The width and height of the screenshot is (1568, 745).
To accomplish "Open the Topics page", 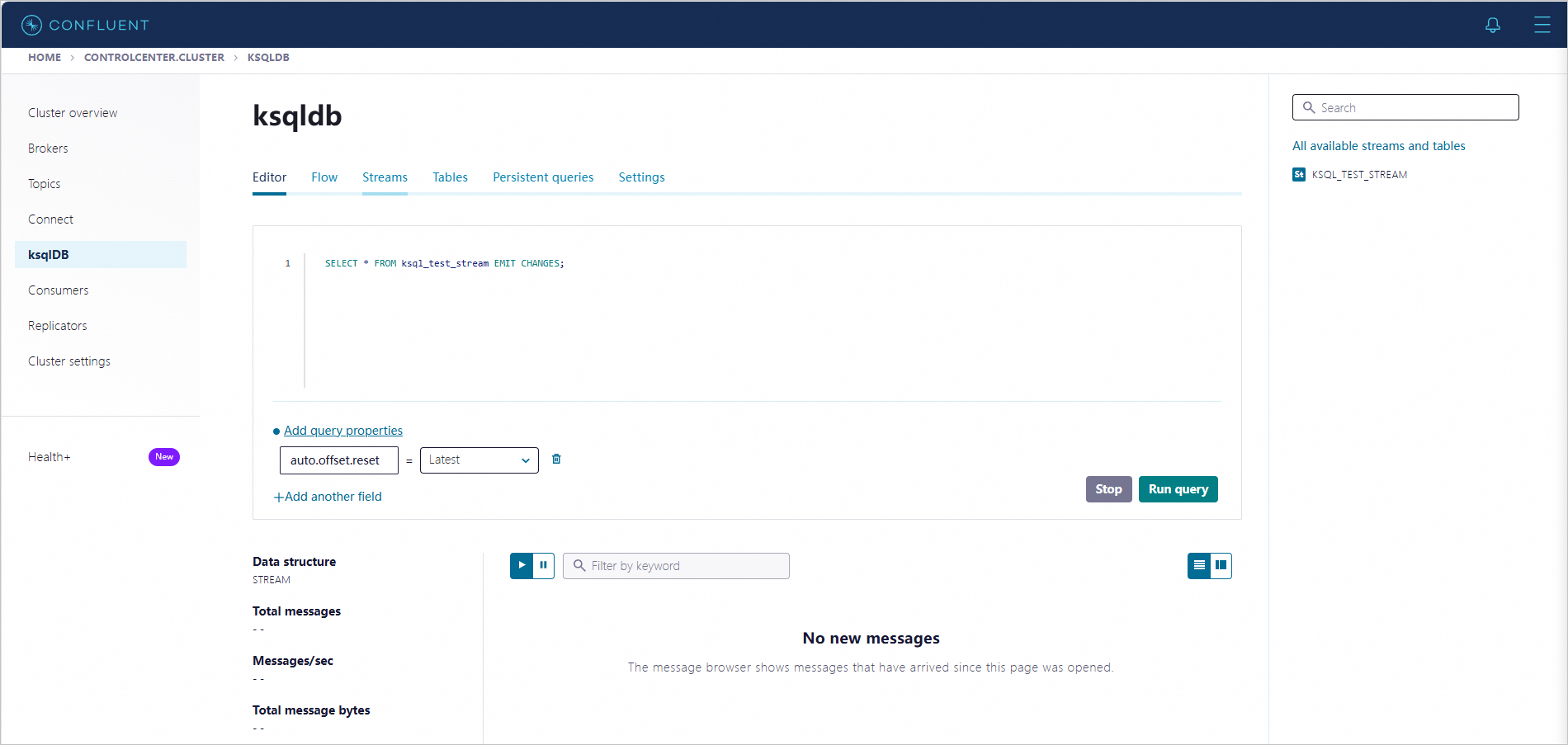I will click(45, 184).
